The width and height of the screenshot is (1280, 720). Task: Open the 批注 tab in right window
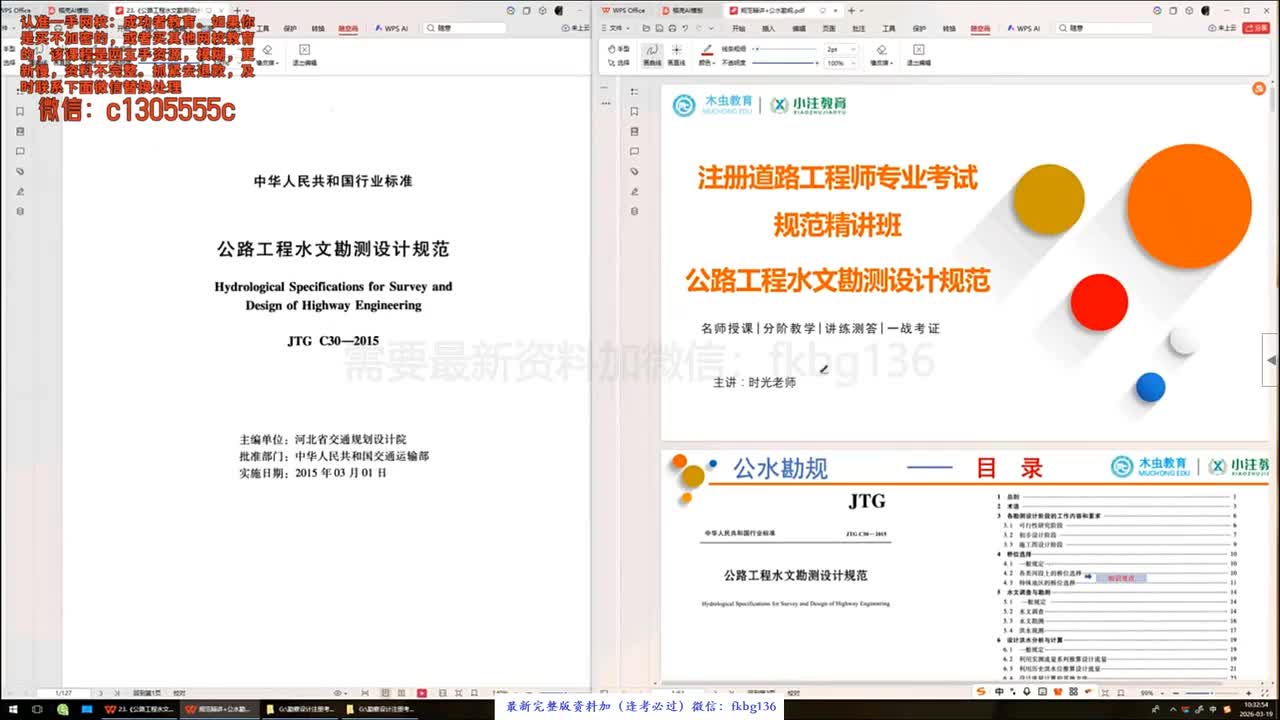tap(859, 29)
